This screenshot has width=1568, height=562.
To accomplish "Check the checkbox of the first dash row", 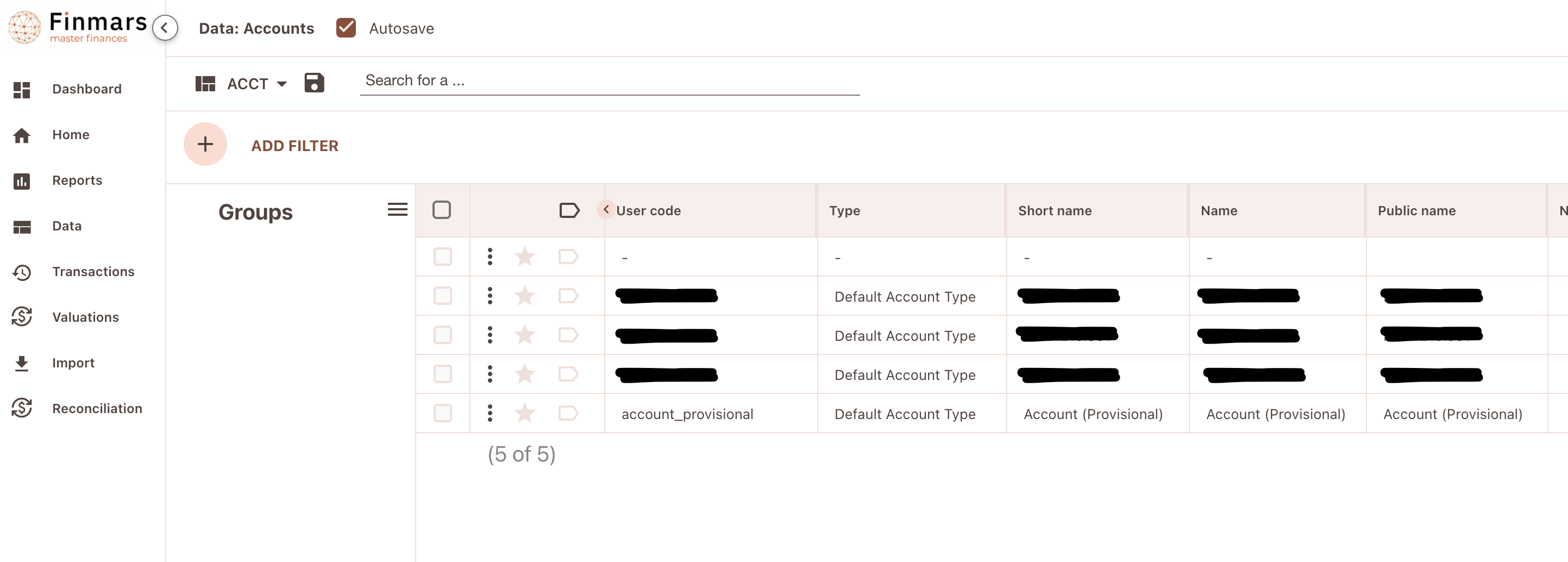I will [x=442, y=257].
